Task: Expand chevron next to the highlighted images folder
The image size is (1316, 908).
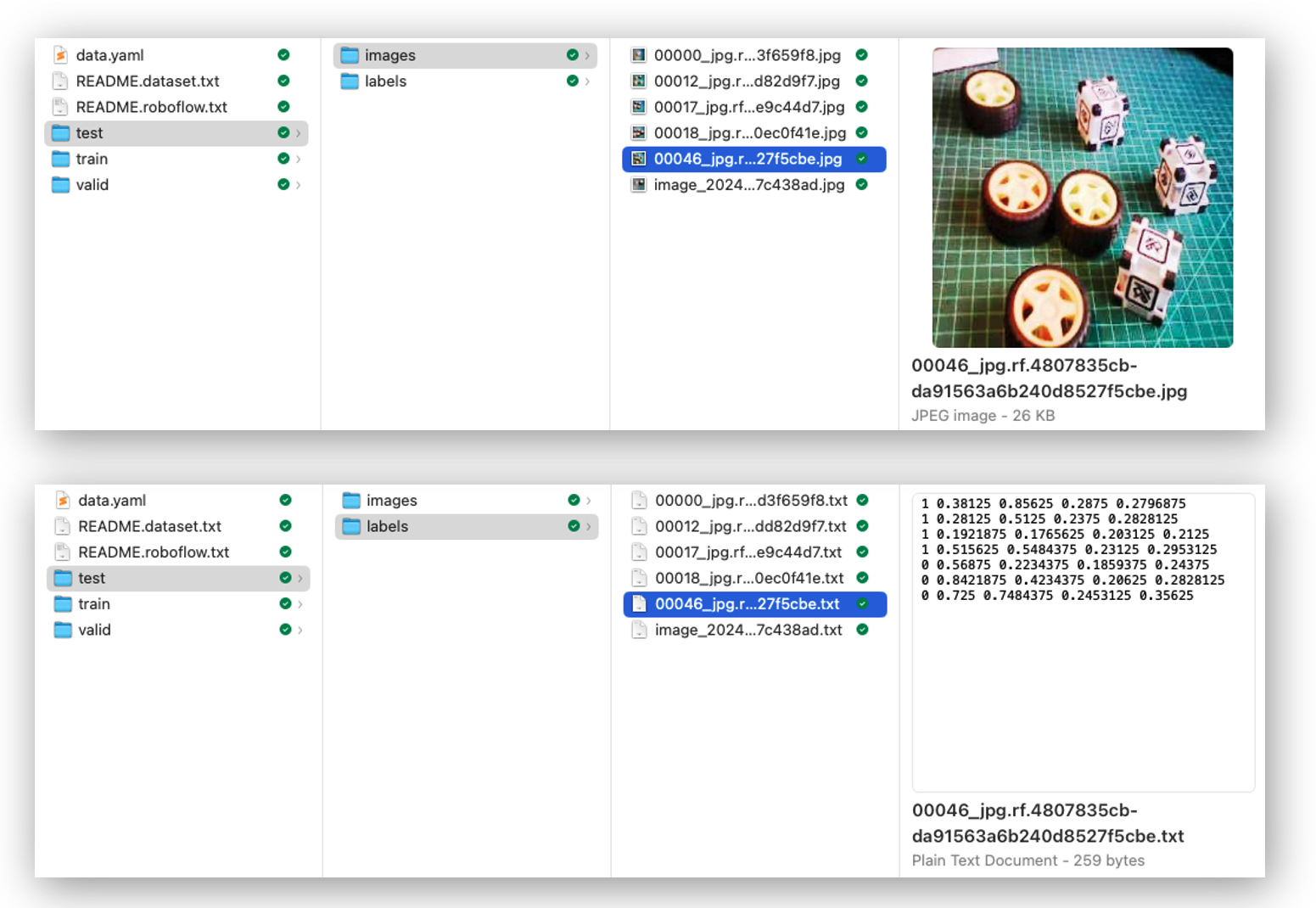Action: [x=587, y=55]
